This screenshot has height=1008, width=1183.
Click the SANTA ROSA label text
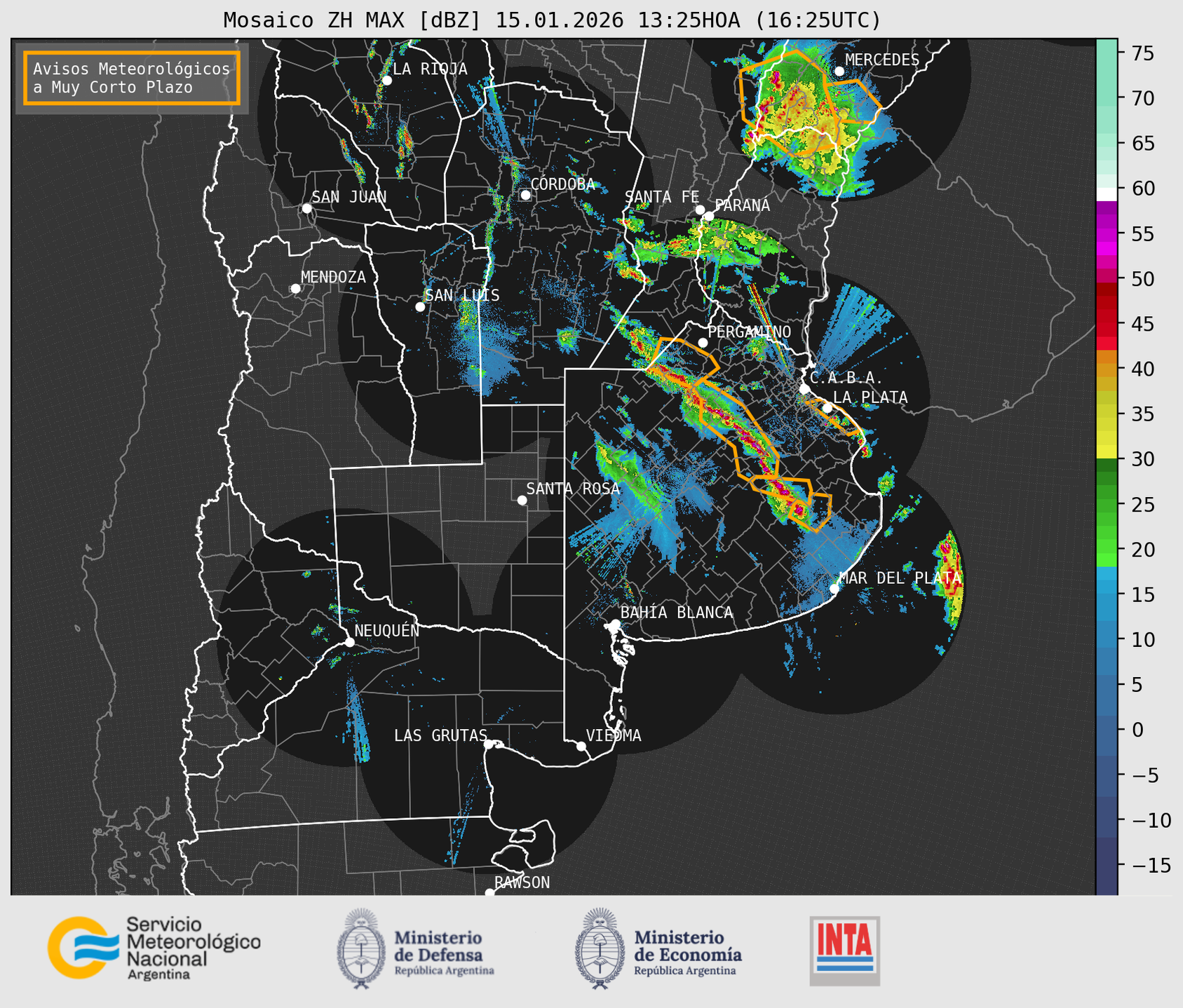tap(573, 489)
